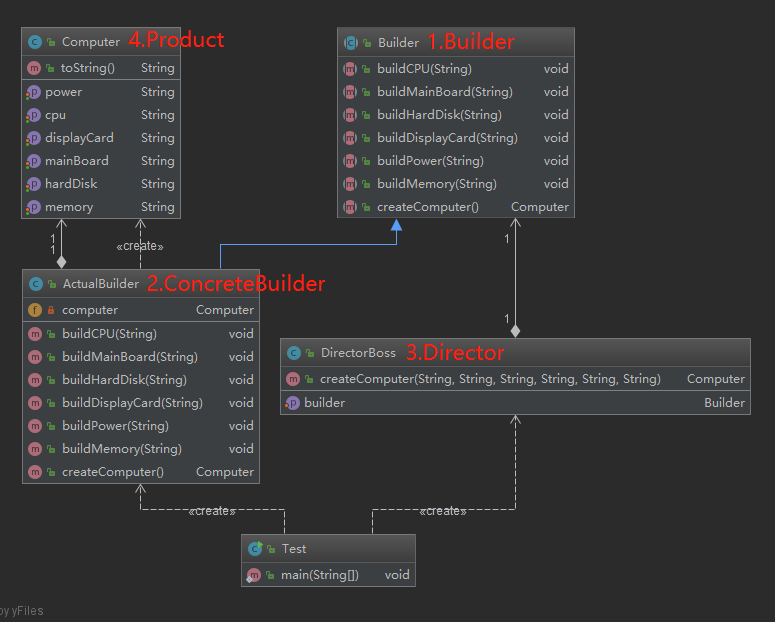Click the property icon beside cpu
This screenshot has height=622, width=775.
(33, 115)
